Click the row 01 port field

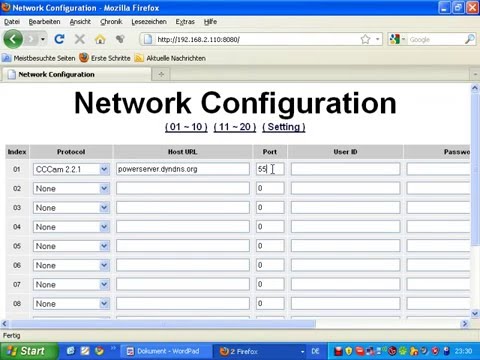click(x=270, y=169)
